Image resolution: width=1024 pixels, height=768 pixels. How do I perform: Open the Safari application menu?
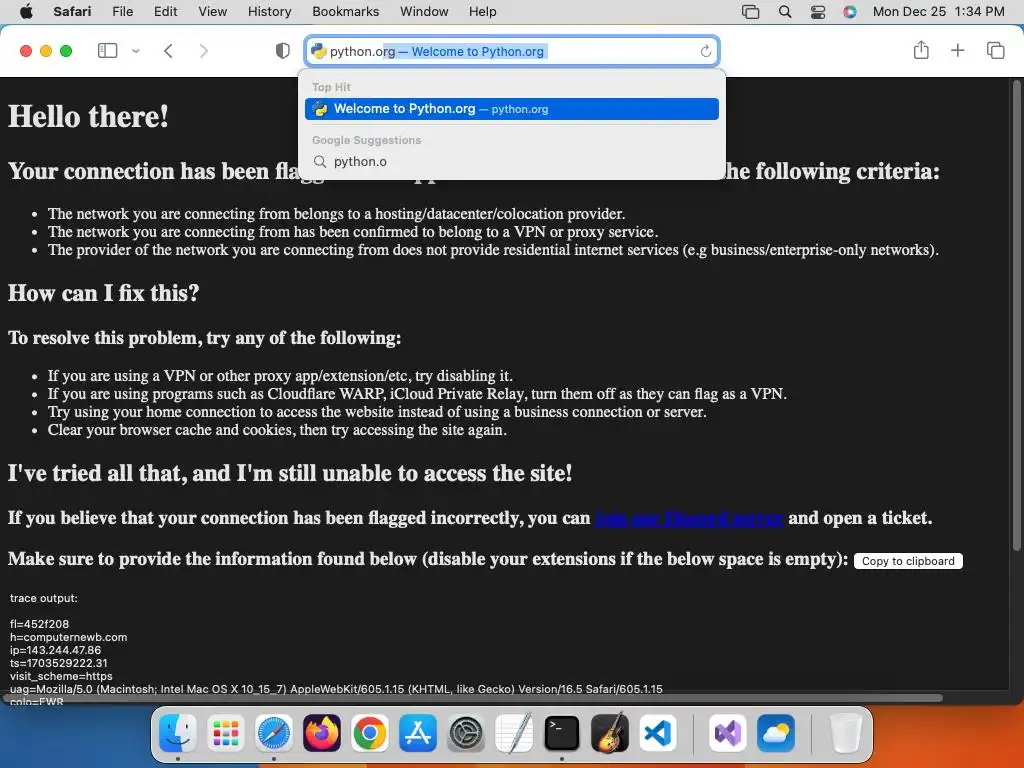point(71,11)
